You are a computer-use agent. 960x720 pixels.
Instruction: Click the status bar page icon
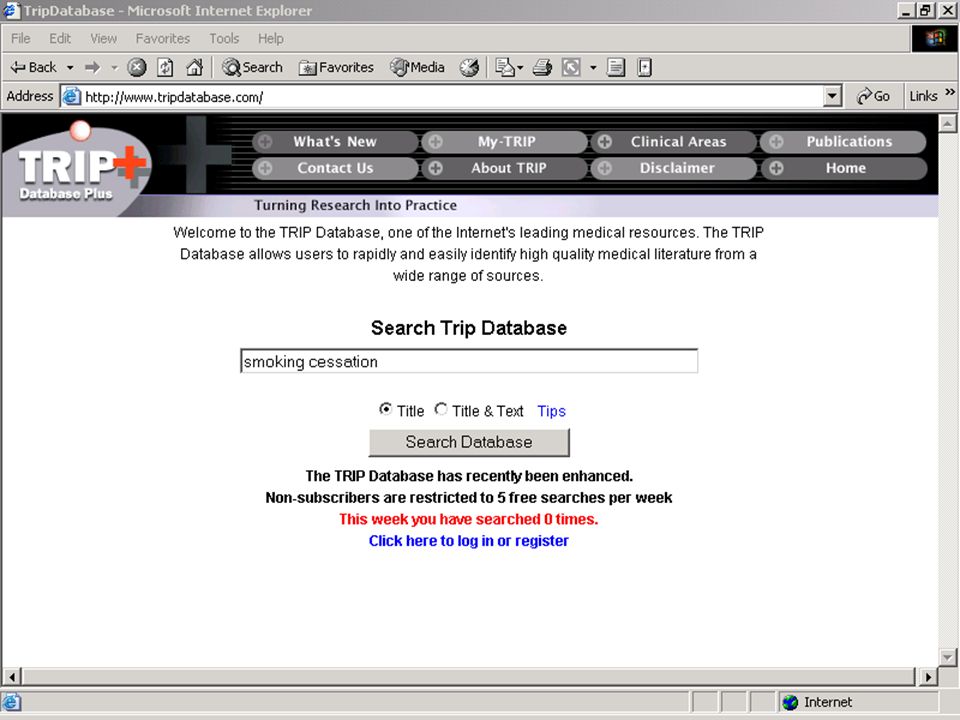point(12,702)
